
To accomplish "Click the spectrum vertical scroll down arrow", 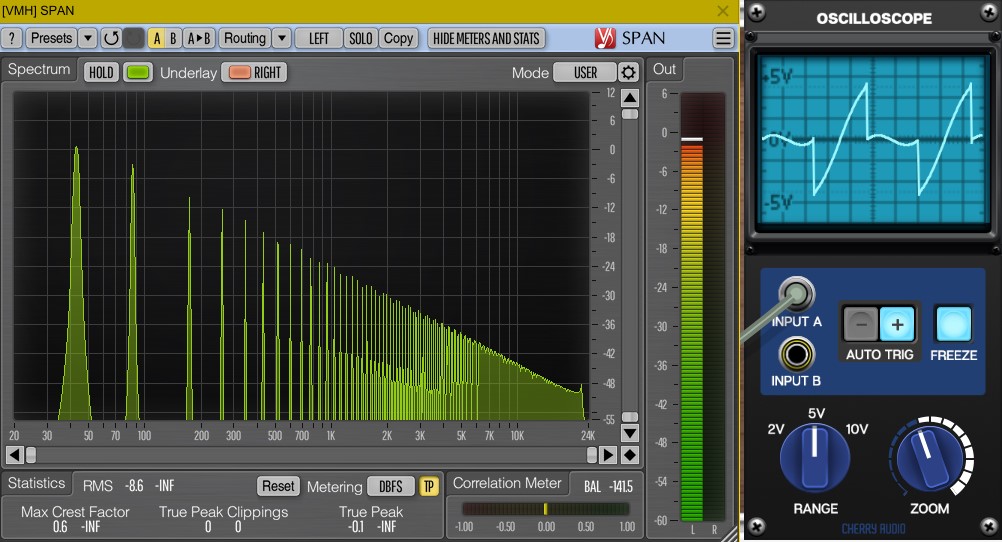I will tap(629, 433).
